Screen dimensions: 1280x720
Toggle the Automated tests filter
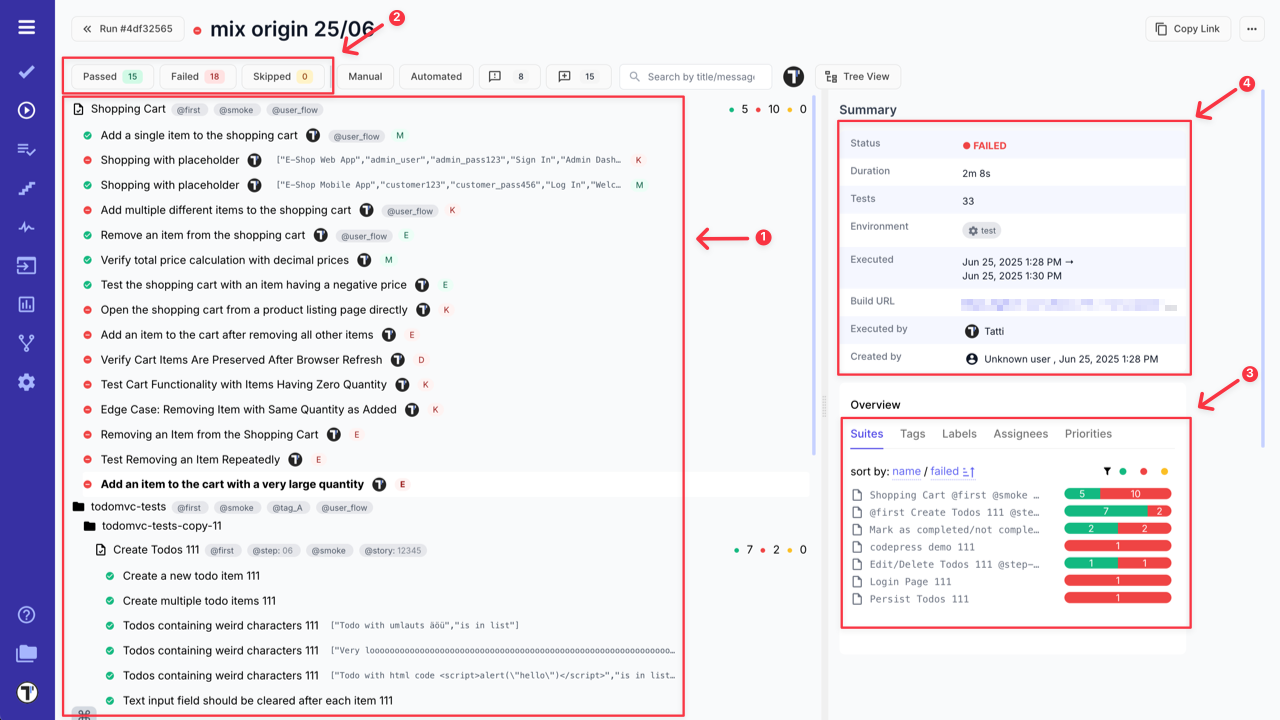[435, 76]
